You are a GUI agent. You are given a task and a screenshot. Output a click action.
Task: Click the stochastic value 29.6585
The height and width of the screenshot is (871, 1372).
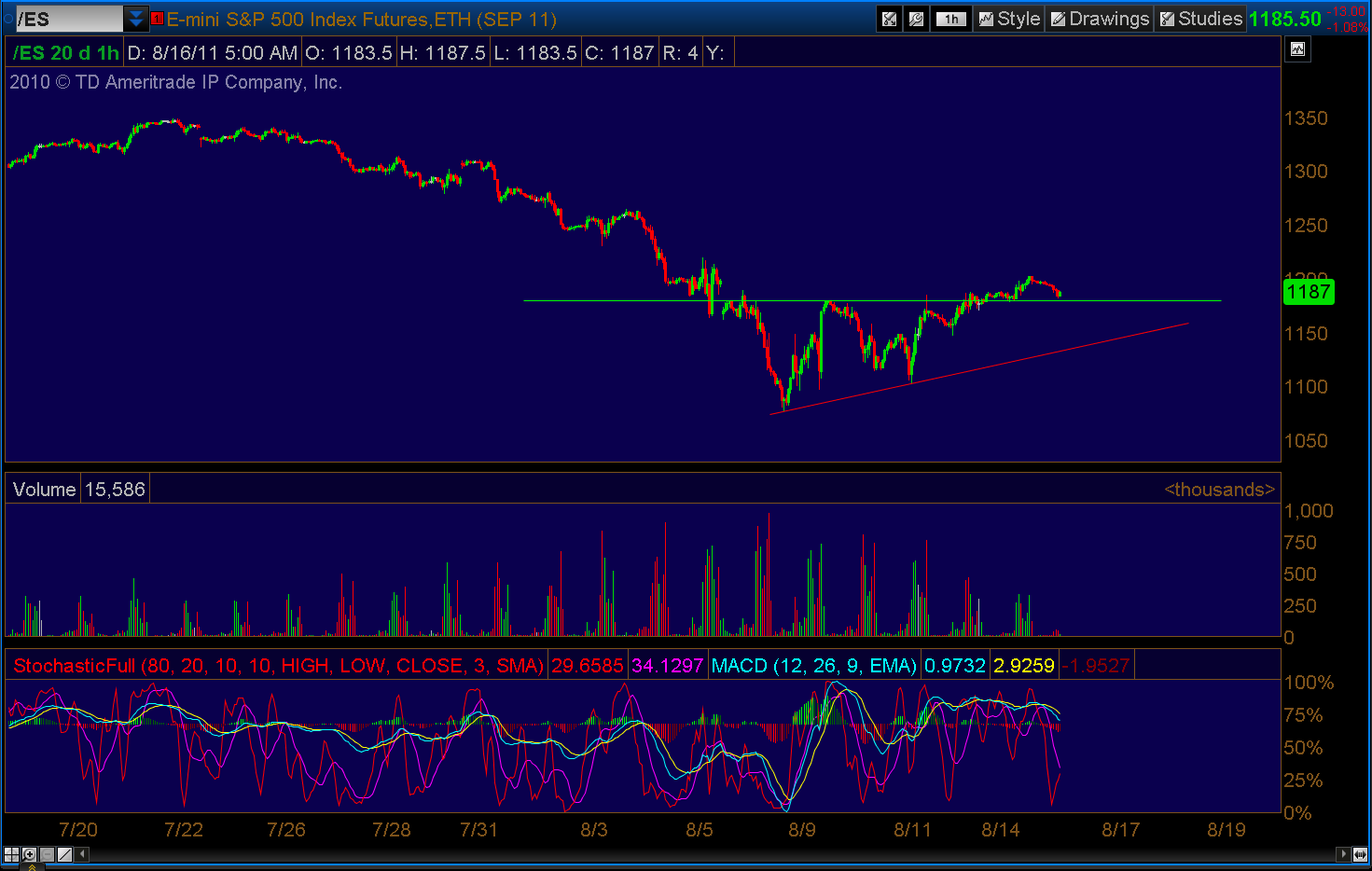(x=588, y=666)
